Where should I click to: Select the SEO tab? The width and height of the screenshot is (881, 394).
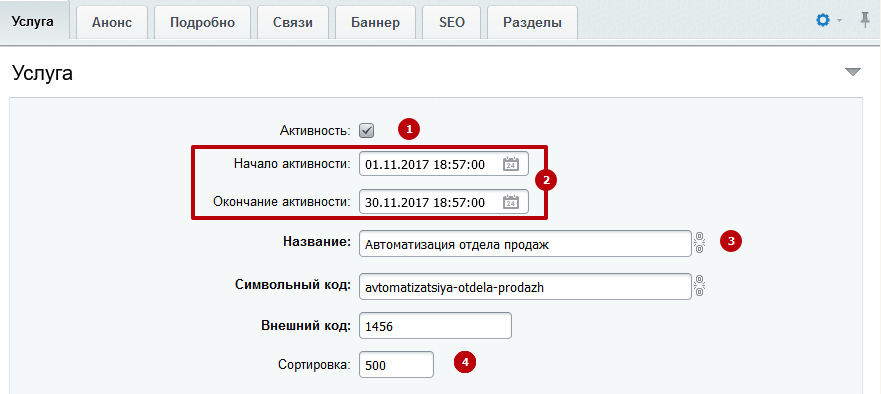(x=452, y=22)
